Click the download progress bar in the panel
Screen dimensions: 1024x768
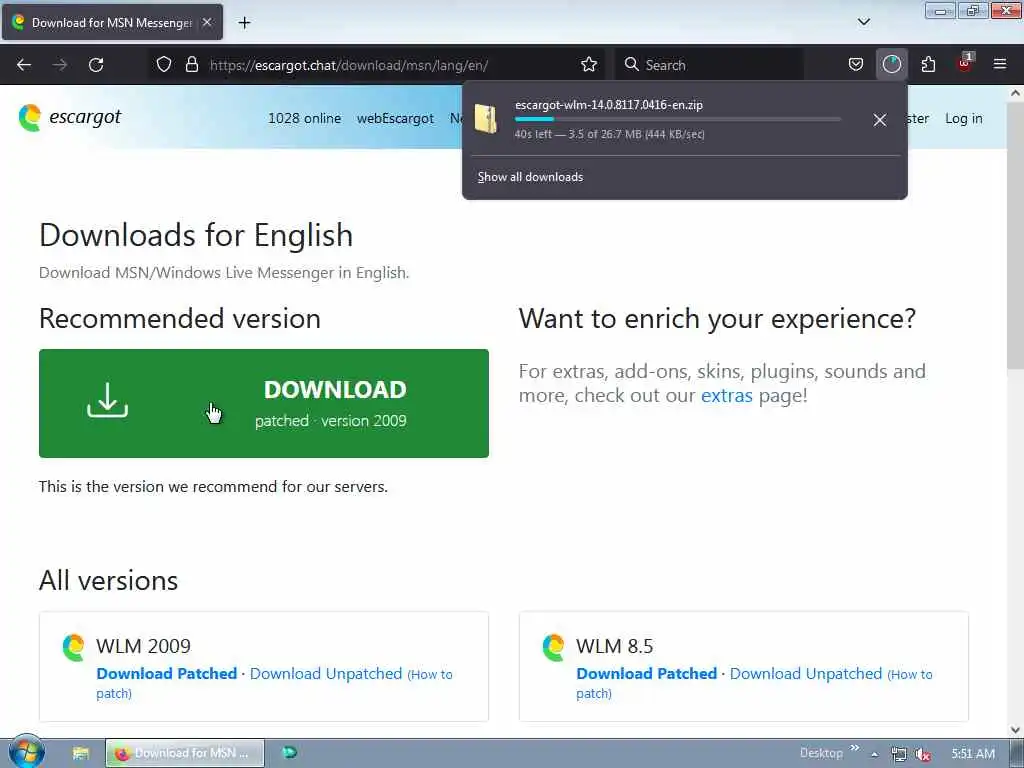677,119
